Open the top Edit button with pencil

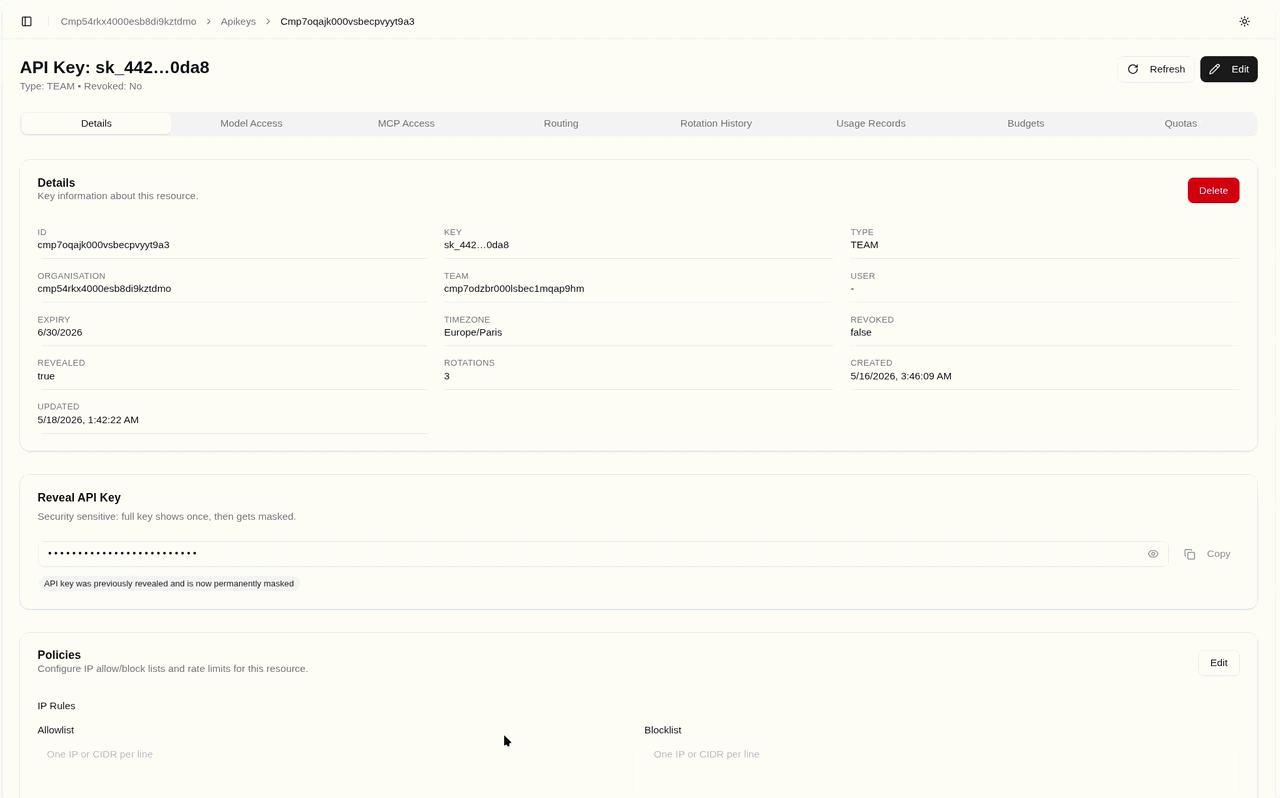coord(1228,69)
